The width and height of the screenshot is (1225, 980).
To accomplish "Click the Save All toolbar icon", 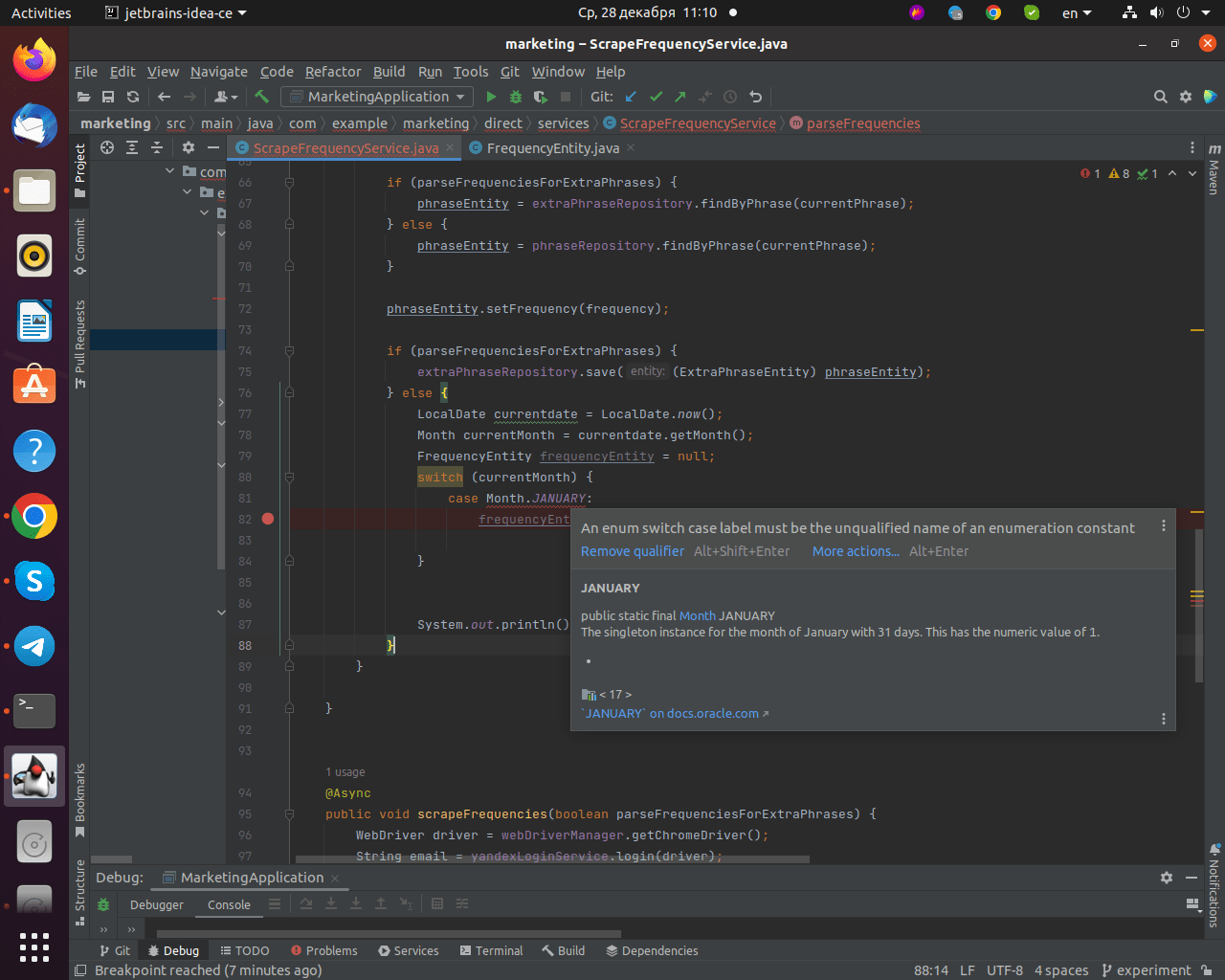I will click(108, 97).
